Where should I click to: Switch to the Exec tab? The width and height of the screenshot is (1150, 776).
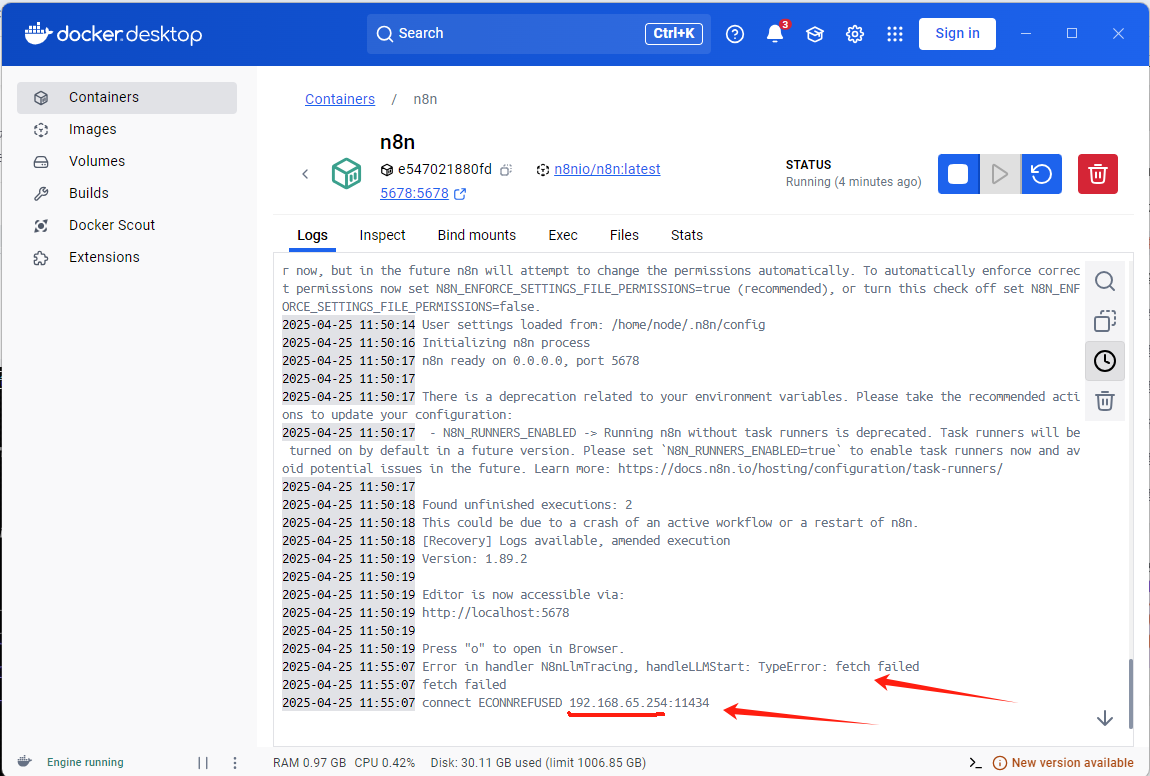(563, 235)
